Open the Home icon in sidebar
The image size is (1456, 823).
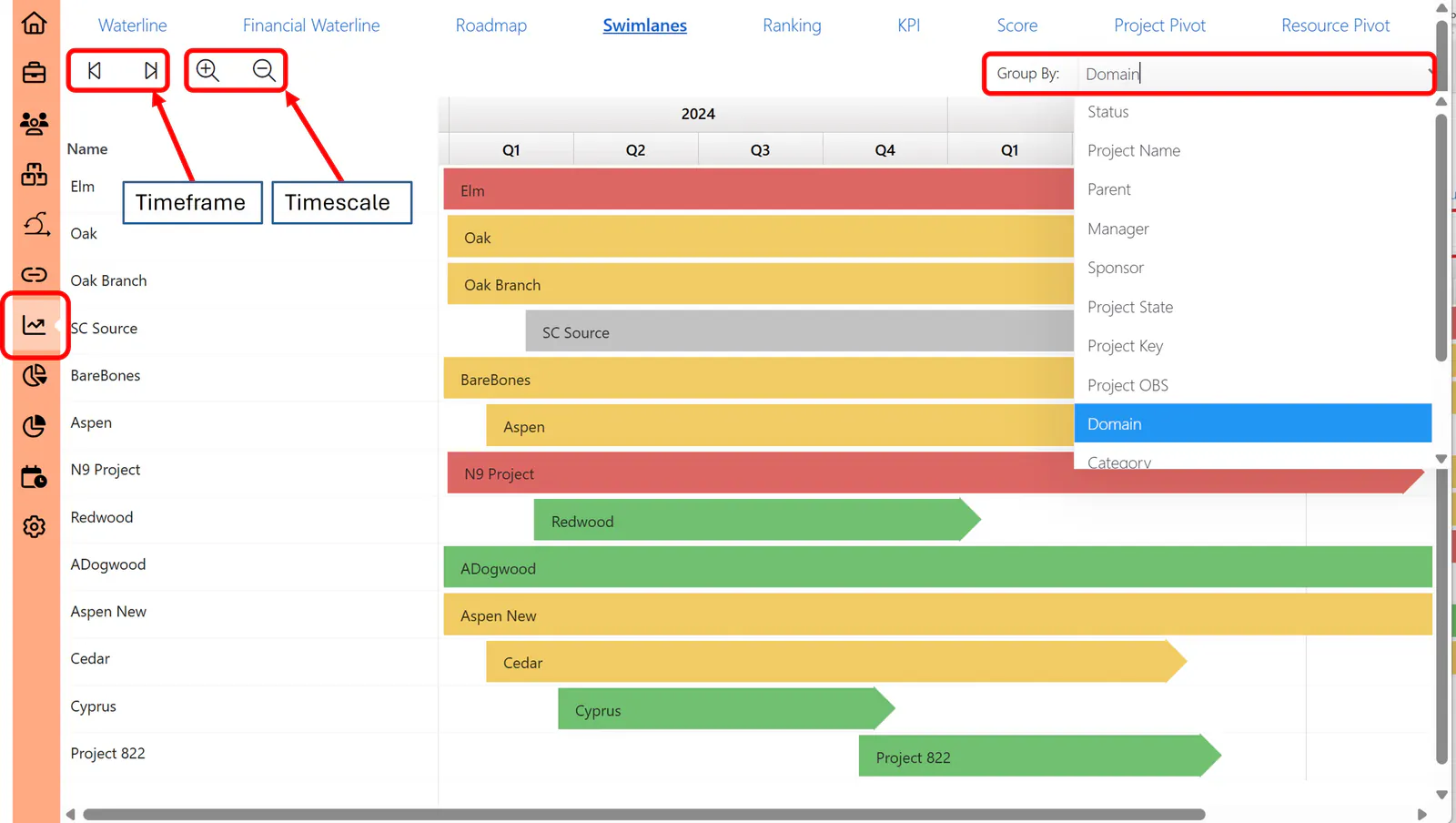point(34,22)
